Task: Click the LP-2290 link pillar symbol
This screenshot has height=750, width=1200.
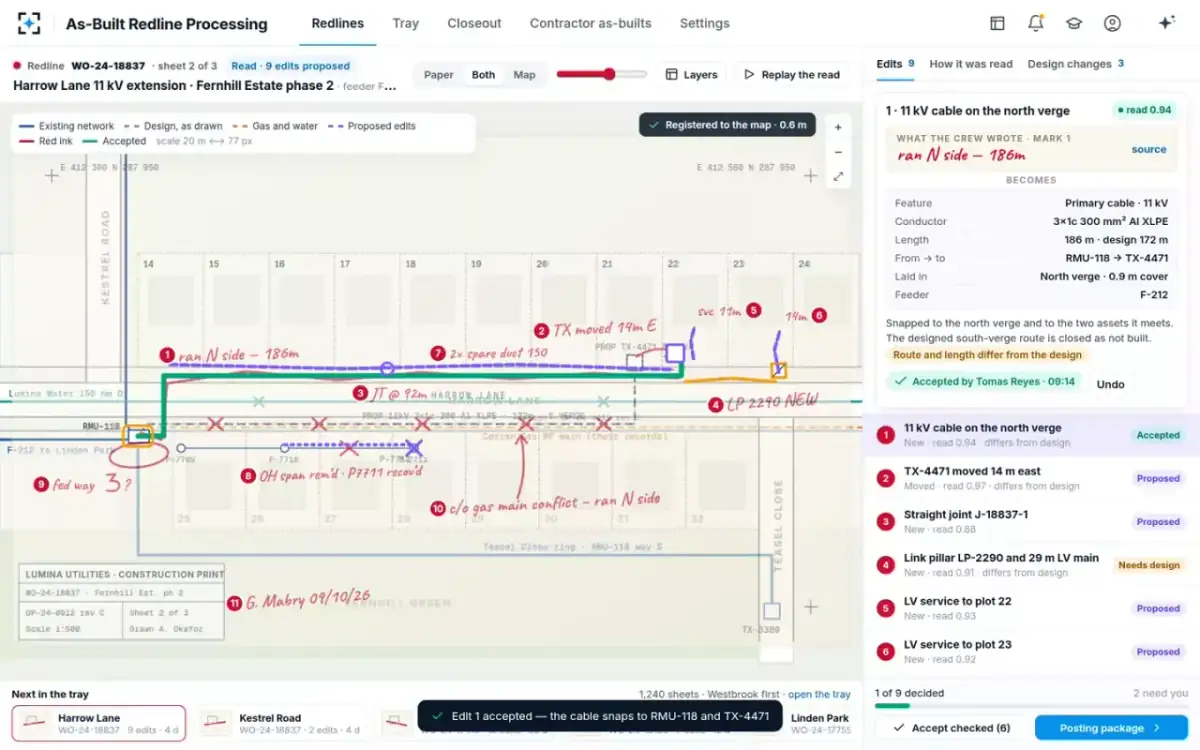Action: [x=778, y=370]
